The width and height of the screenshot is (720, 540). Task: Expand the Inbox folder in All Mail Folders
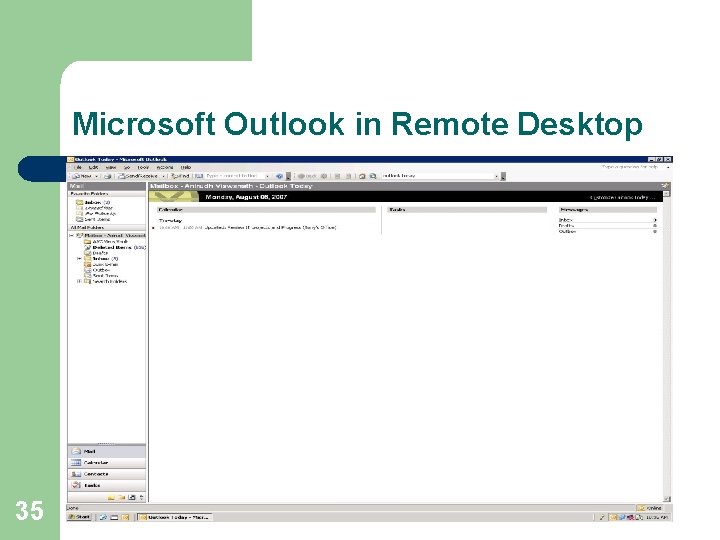pos(79,259)
